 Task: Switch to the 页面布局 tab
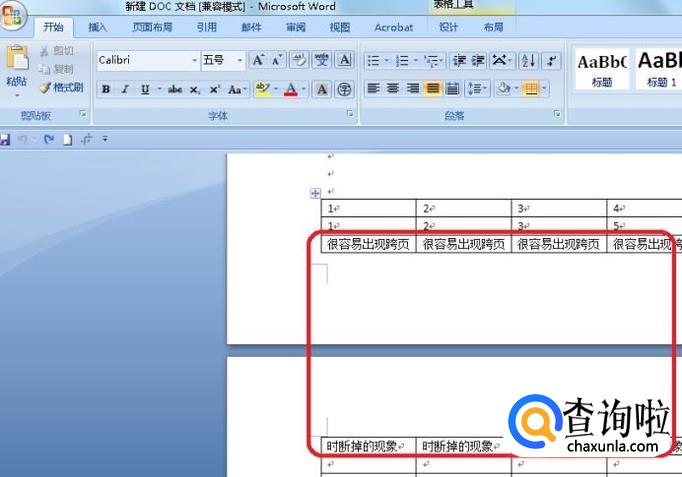pyautogui.click(x=152, y=27)
